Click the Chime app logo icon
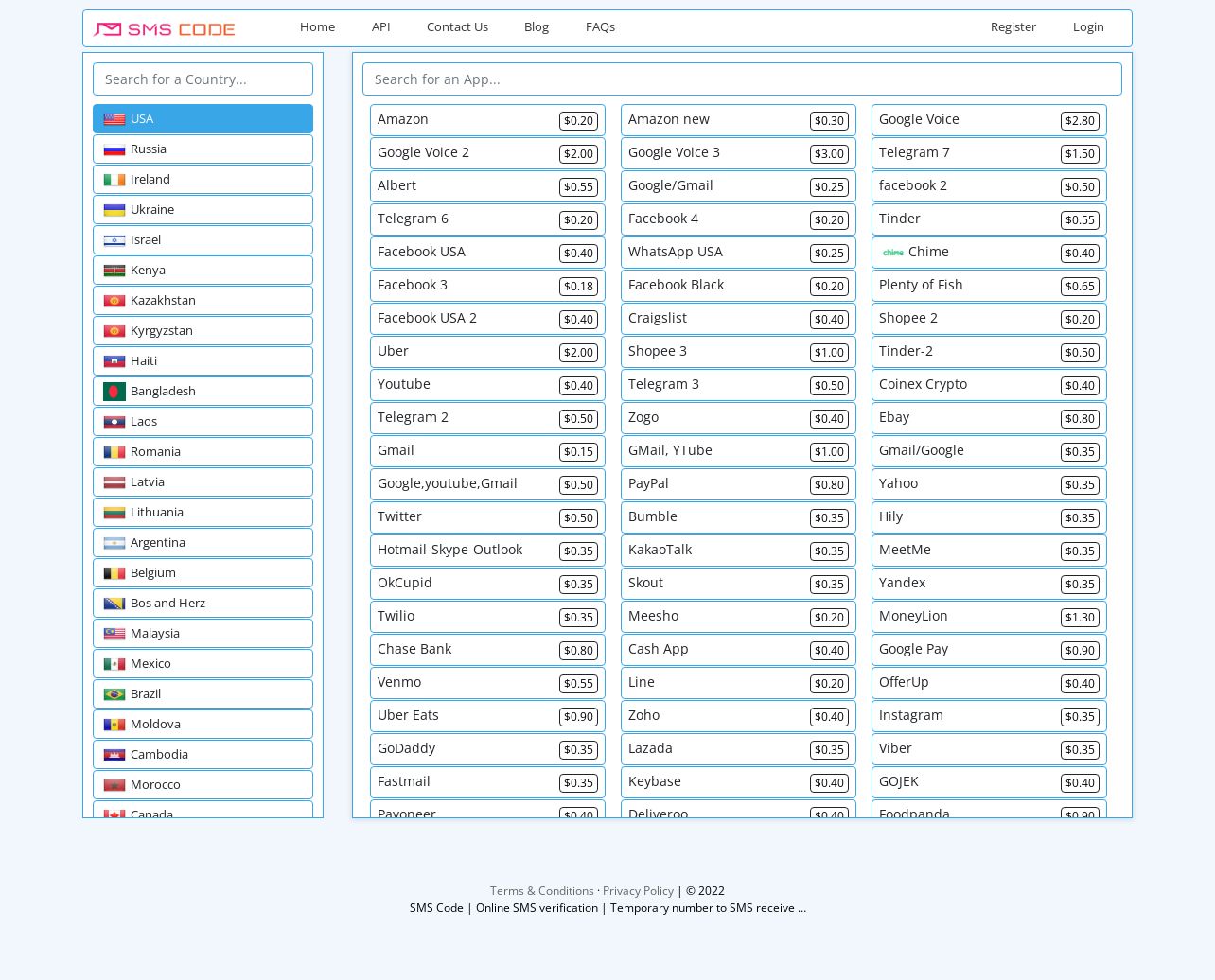1215x980 pixels. [892, 253]
